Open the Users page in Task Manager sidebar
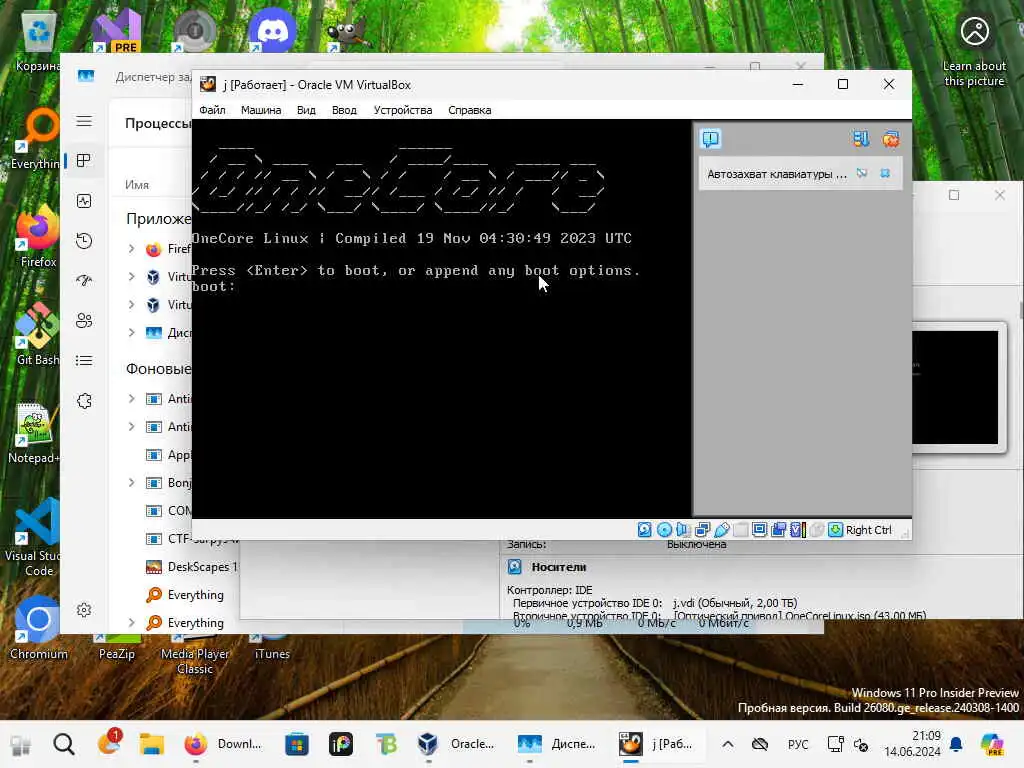This screenshot has width=1024, height=768. point(84,321)
